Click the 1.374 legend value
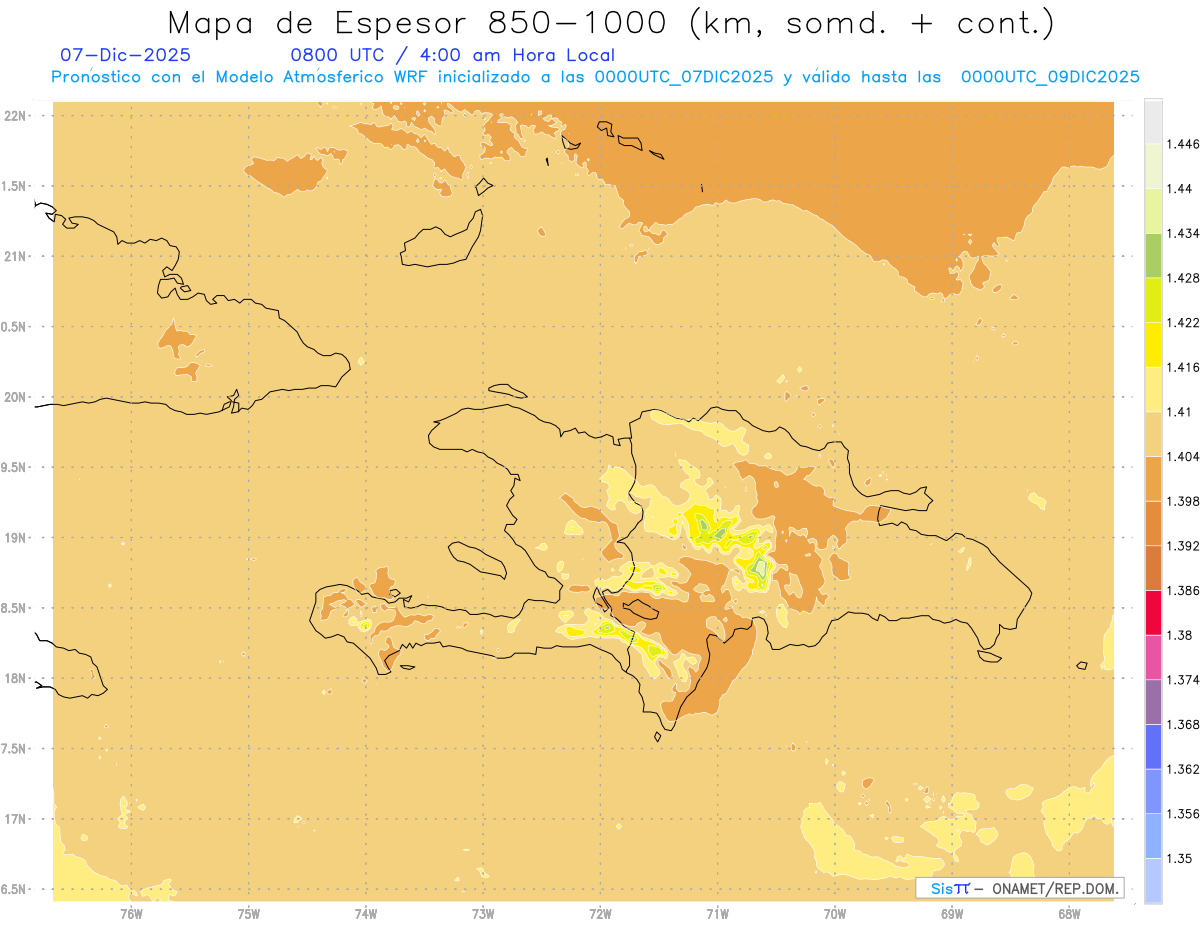1200x927 pixels. click(1183, 680)
